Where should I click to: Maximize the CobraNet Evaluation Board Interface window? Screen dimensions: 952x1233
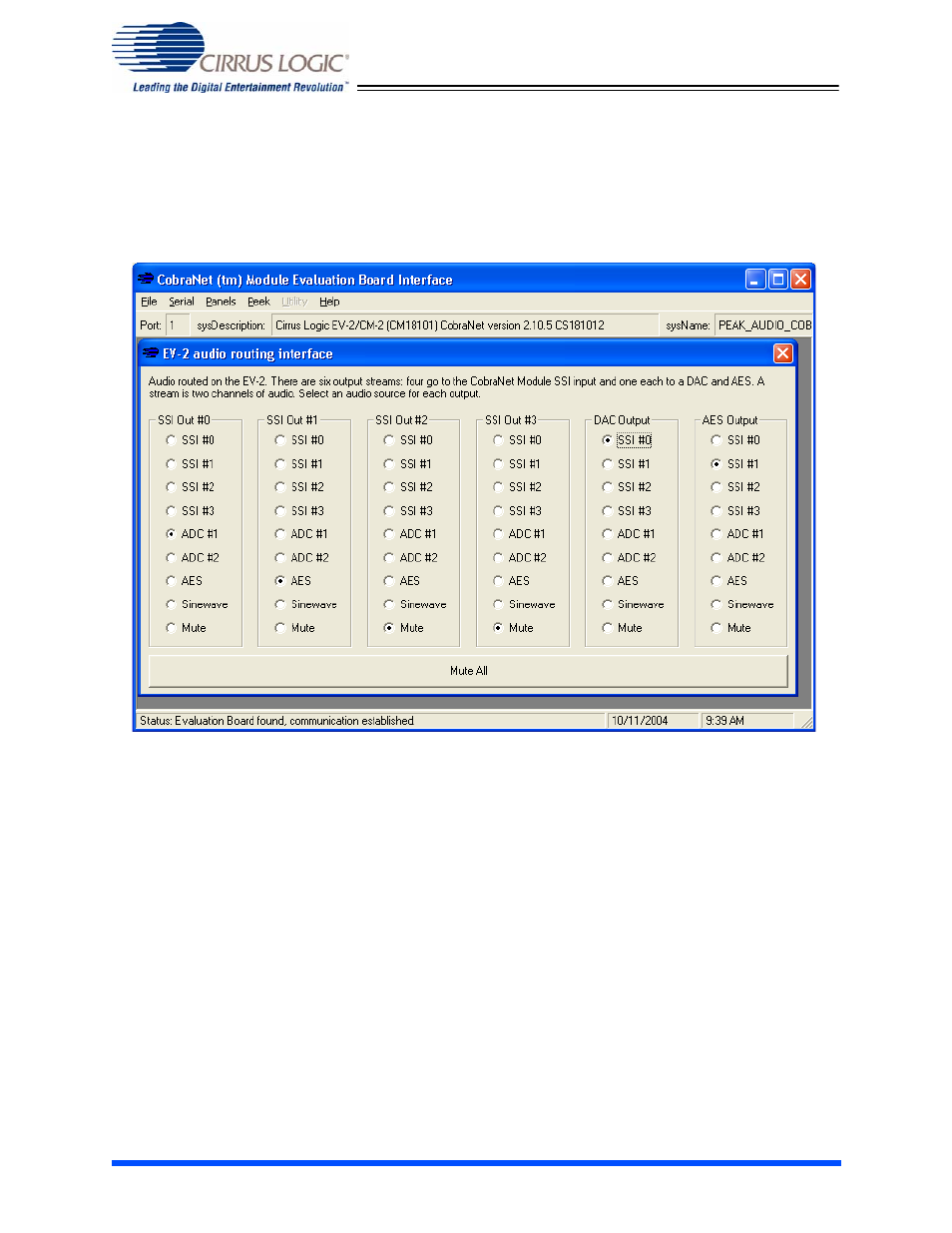coord(778,280)
